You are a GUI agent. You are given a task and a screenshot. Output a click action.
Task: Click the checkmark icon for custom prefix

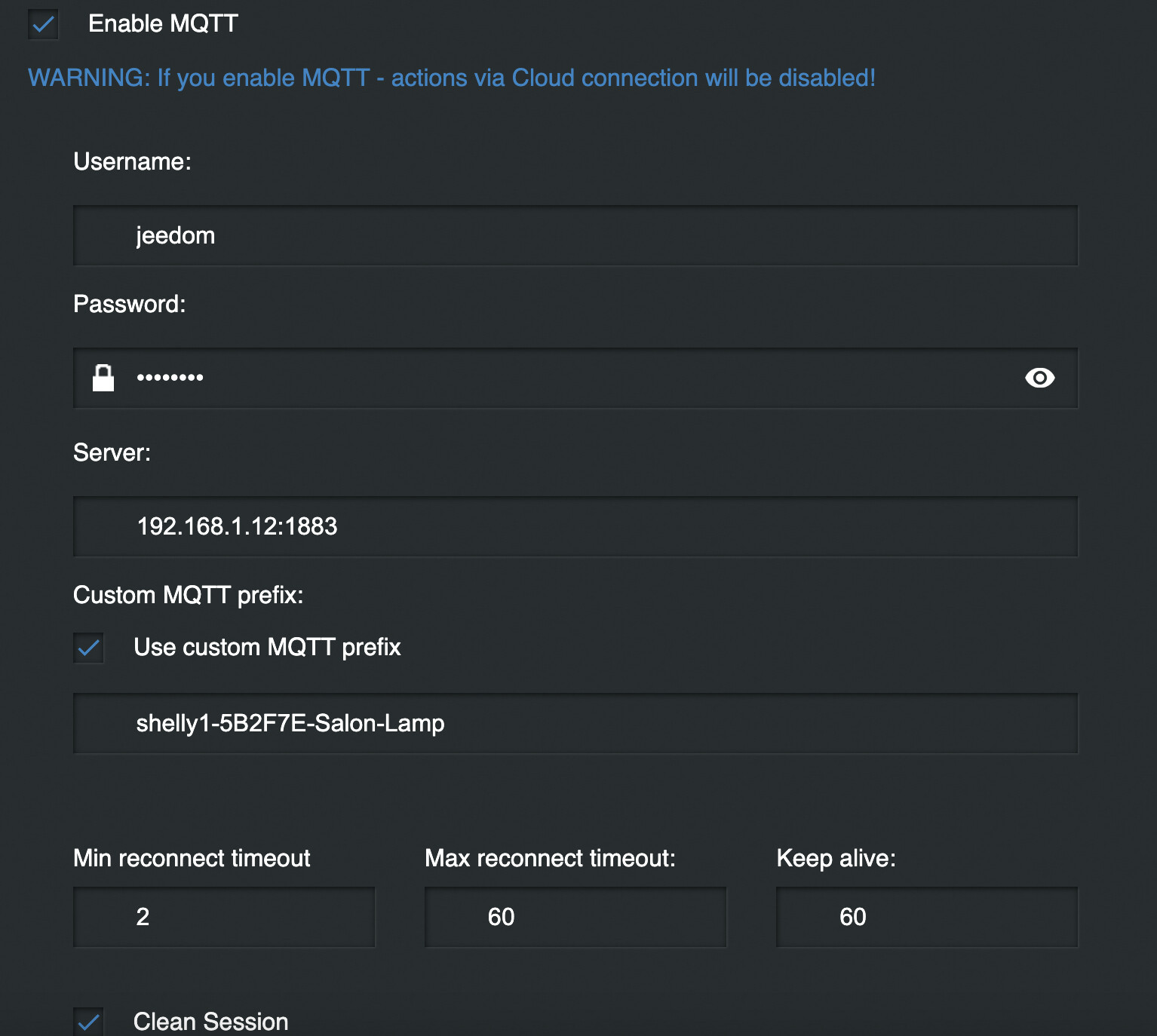[x=88, y=648]
